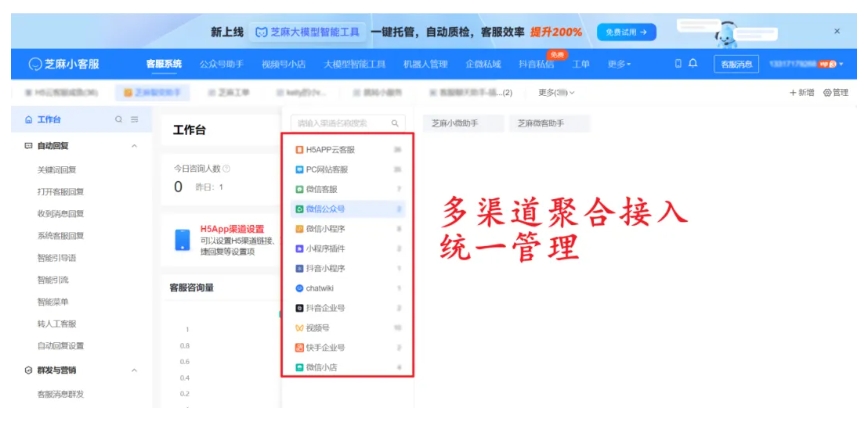Screen dimensions: 865x425
Task: Click the blue phone icon beside H5App渠道设置
Action: pos(182,240)
